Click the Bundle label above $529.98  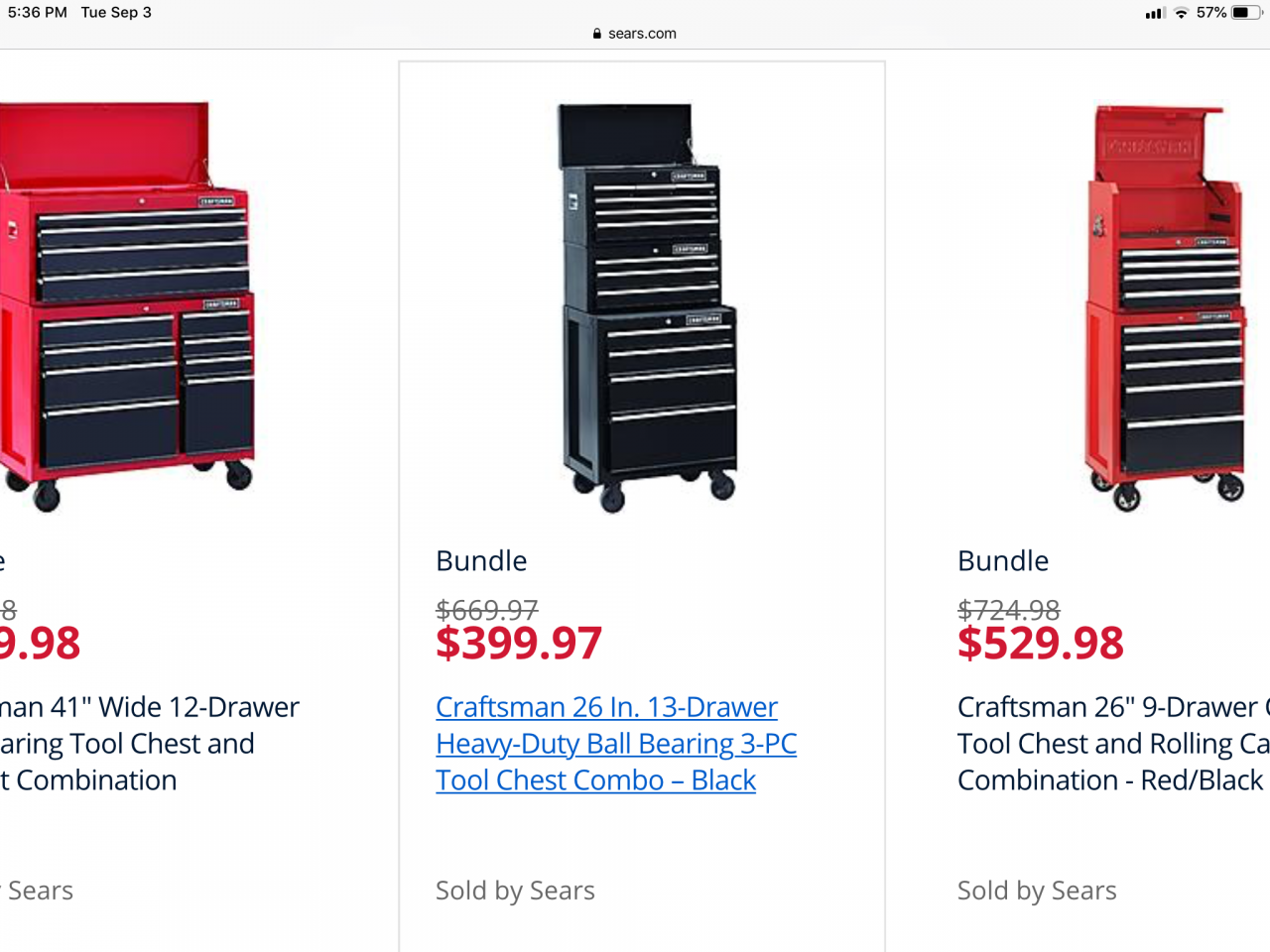(1003, 561)
